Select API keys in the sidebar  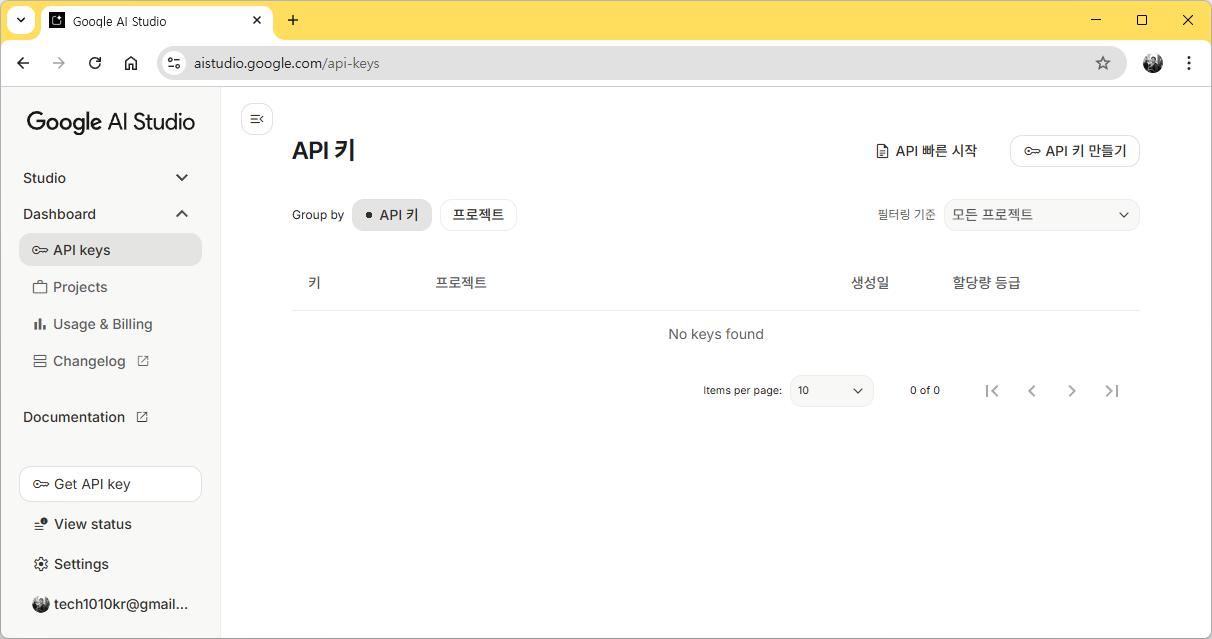(x=110, y=250)
